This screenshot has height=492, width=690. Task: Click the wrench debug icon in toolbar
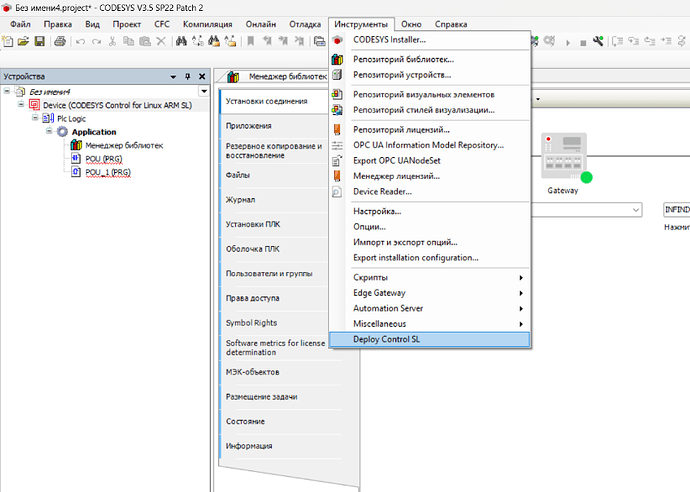click(x=598, y=41)
